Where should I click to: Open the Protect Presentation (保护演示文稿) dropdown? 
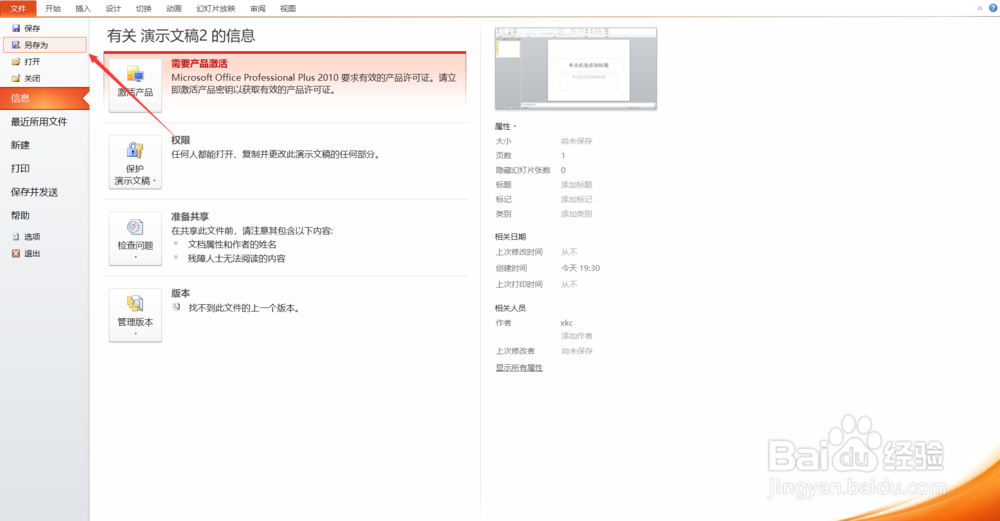tap(135, 162)
